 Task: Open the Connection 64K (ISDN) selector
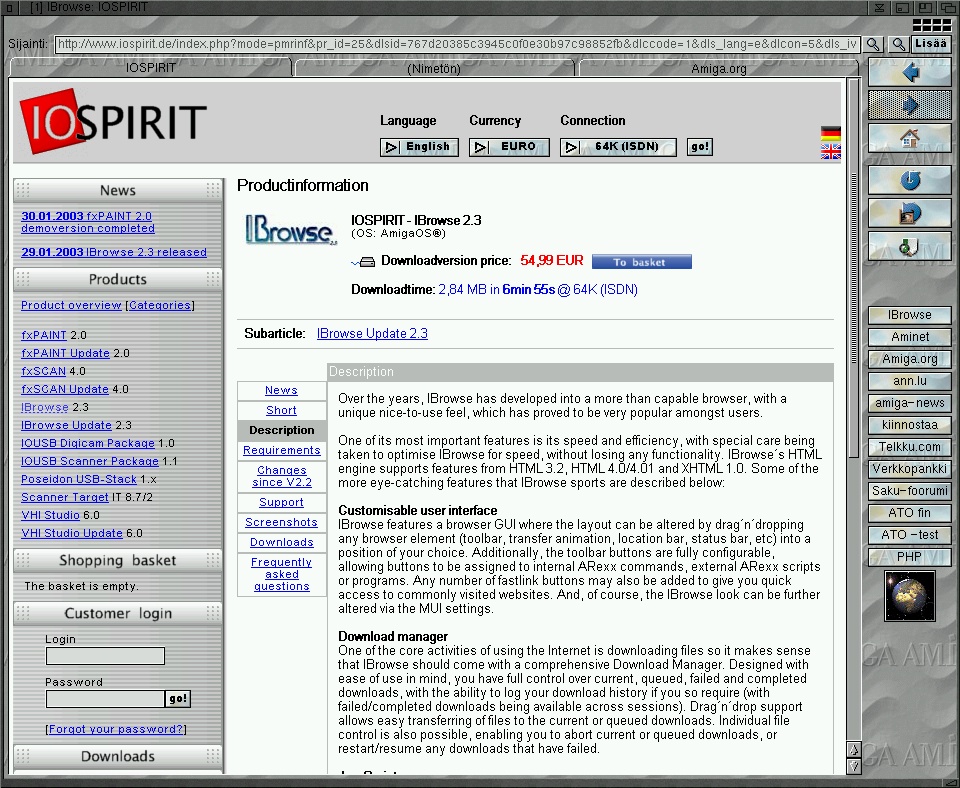617,147
